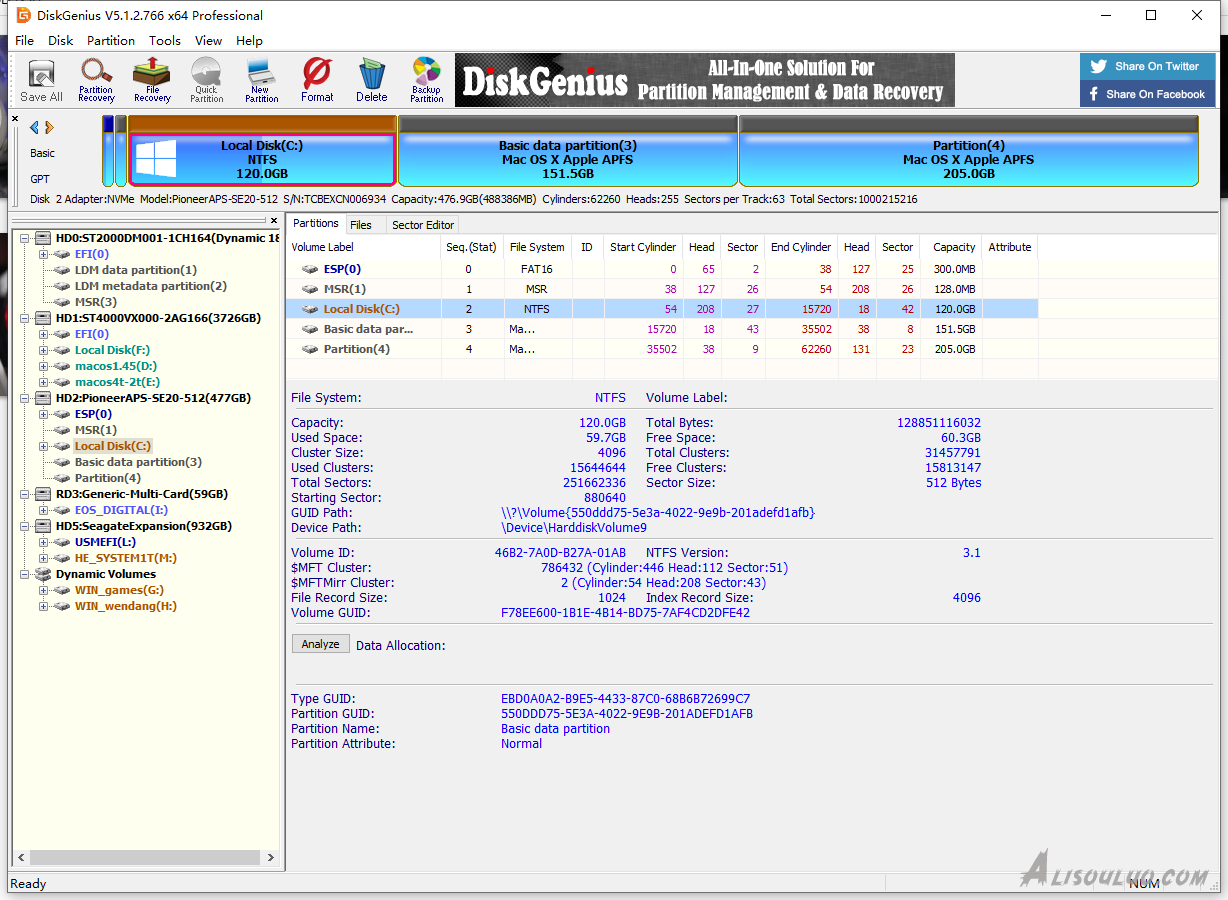Viewport: 1228px width, 900px height.
Task: Open the View menu
Action: click(x=208, y=41)
